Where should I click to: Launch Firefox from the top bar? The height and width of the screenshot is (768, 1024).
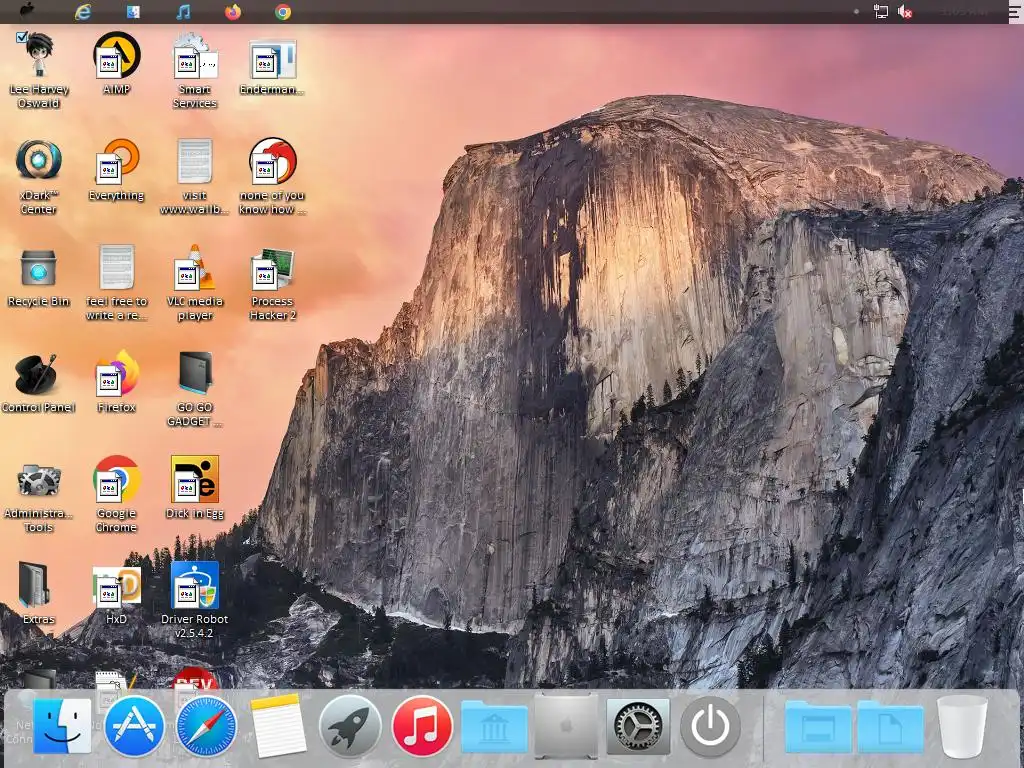(232, 12)
